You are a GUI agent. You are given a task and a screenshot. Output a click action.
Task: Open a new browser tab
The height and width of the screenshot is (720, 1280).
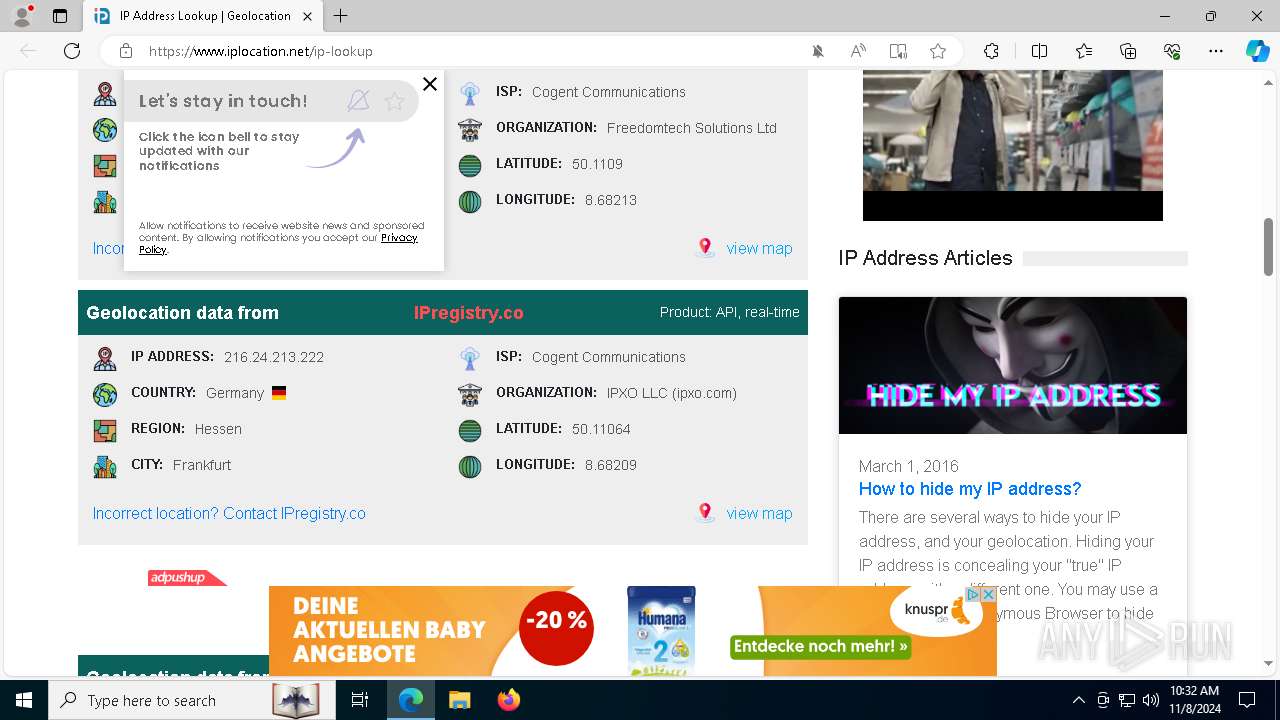click(341, 16)
